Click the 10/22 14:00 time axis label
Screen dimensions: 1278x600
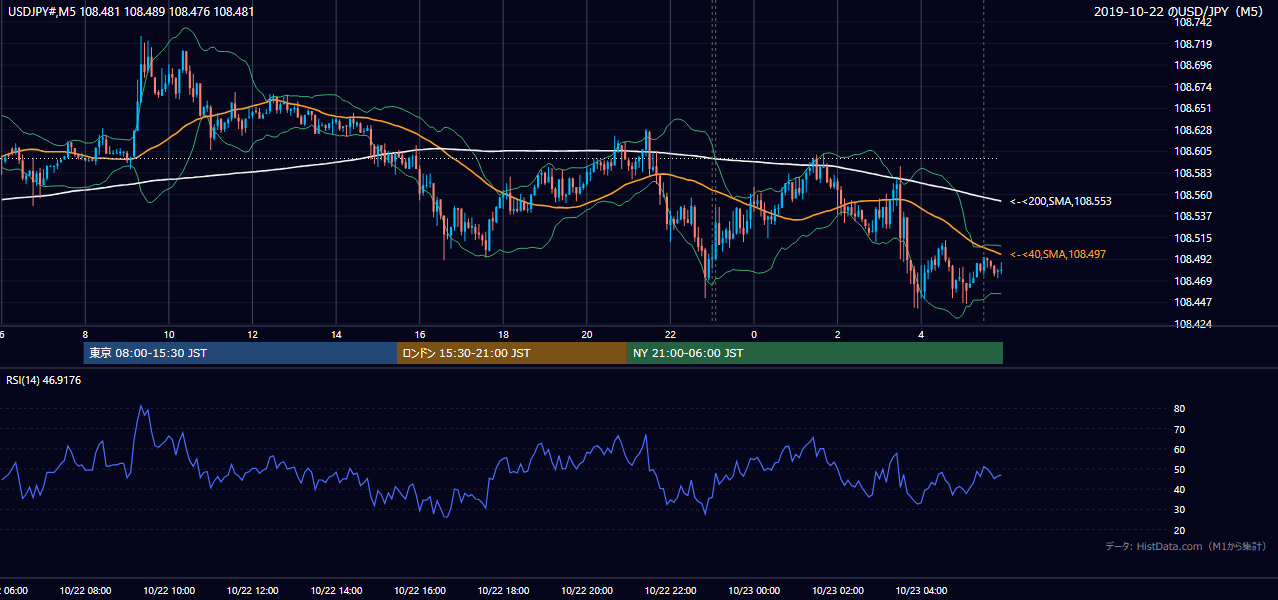335,591
